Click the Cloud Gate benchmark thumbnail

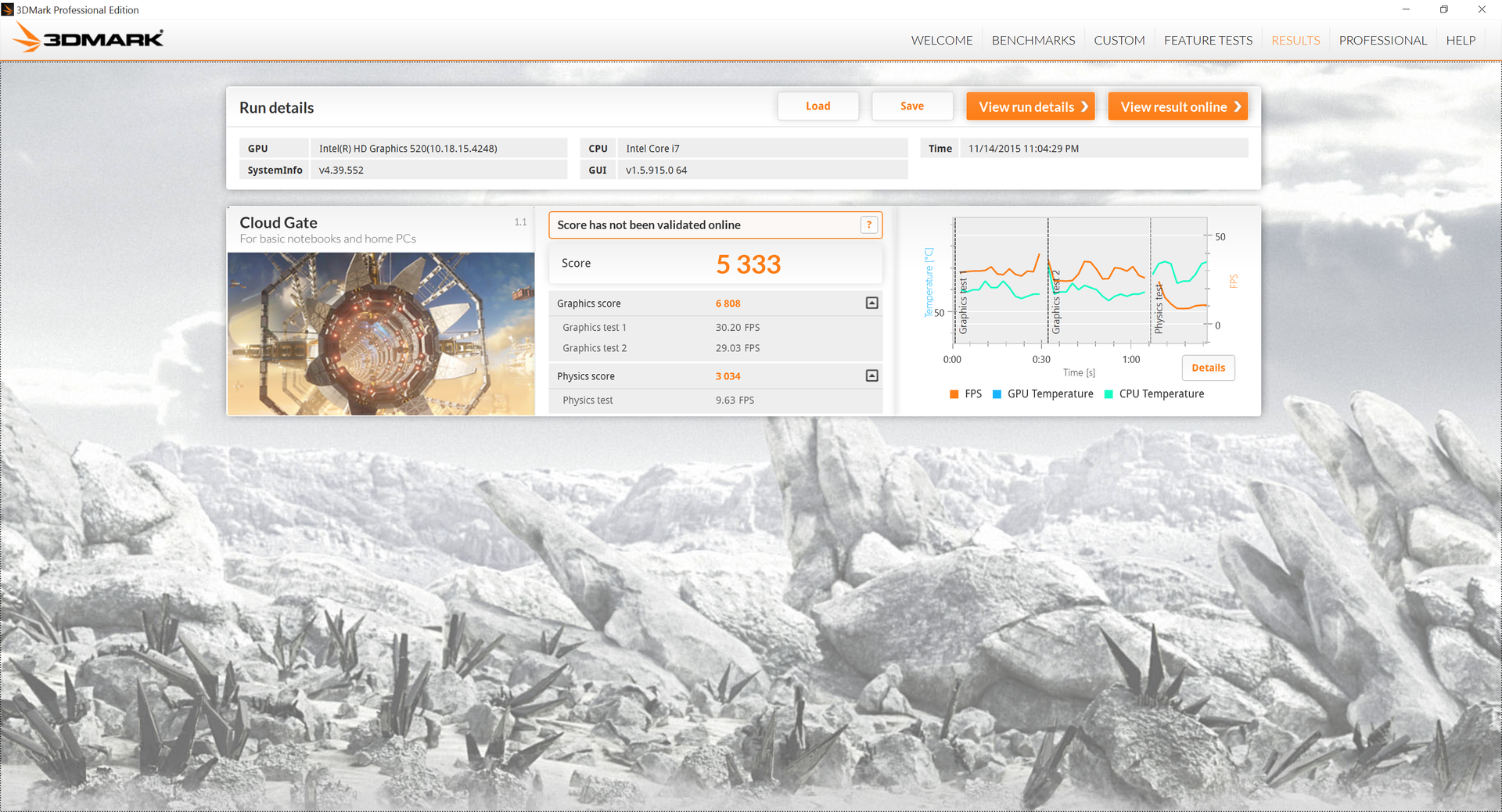(381, 333)
